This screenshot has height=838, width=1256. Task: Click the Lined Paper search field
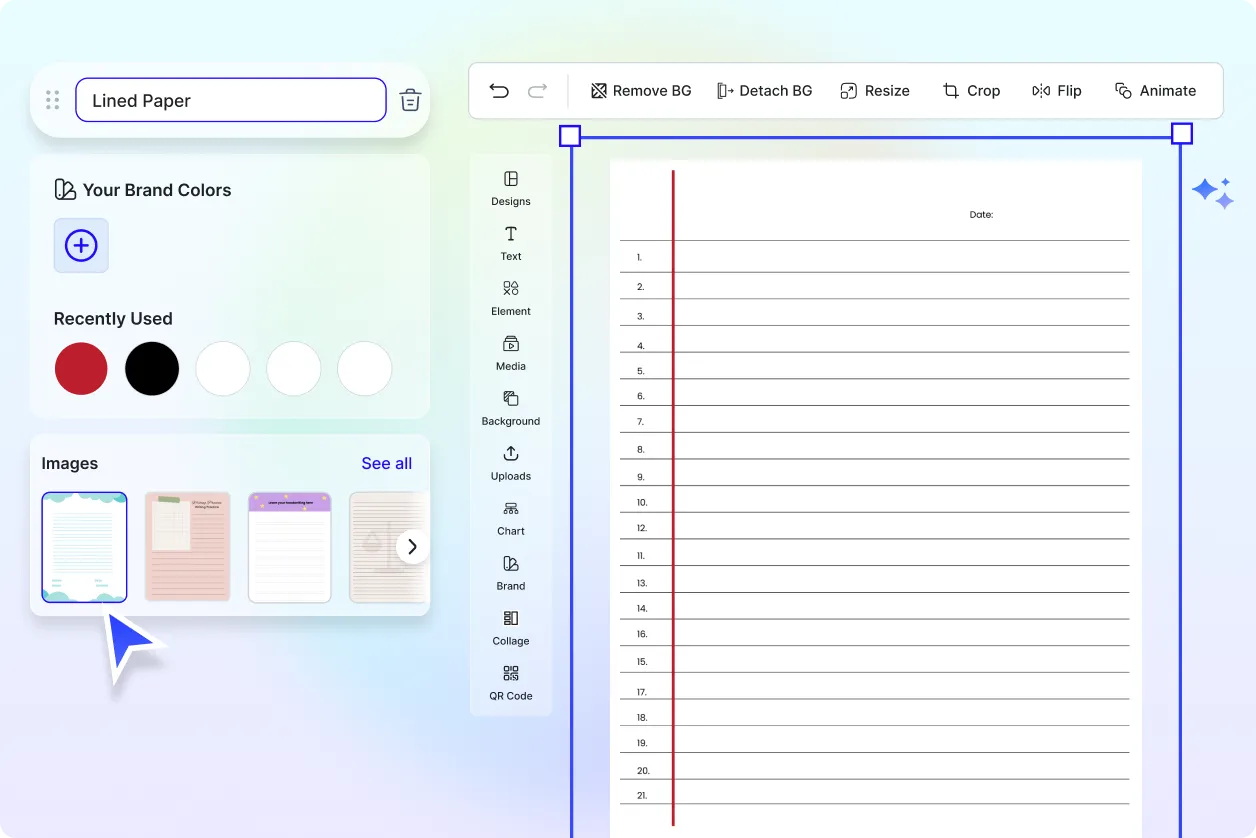tap(230, 100)
